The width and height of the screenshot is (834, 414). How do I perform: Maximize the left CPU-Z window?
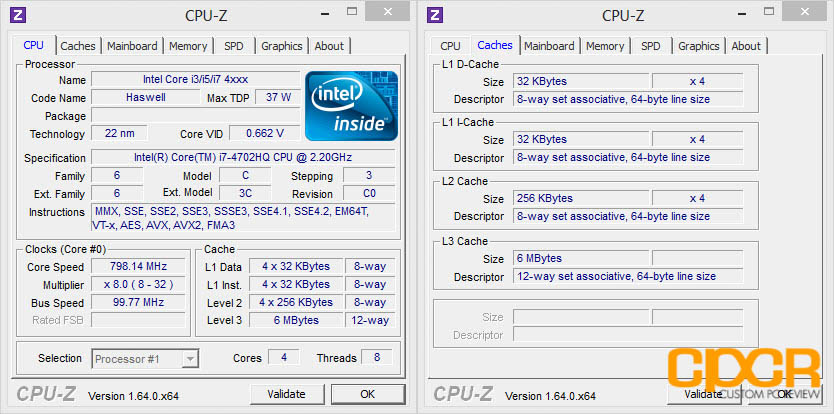pyautogui.click(x=352, y=11)
